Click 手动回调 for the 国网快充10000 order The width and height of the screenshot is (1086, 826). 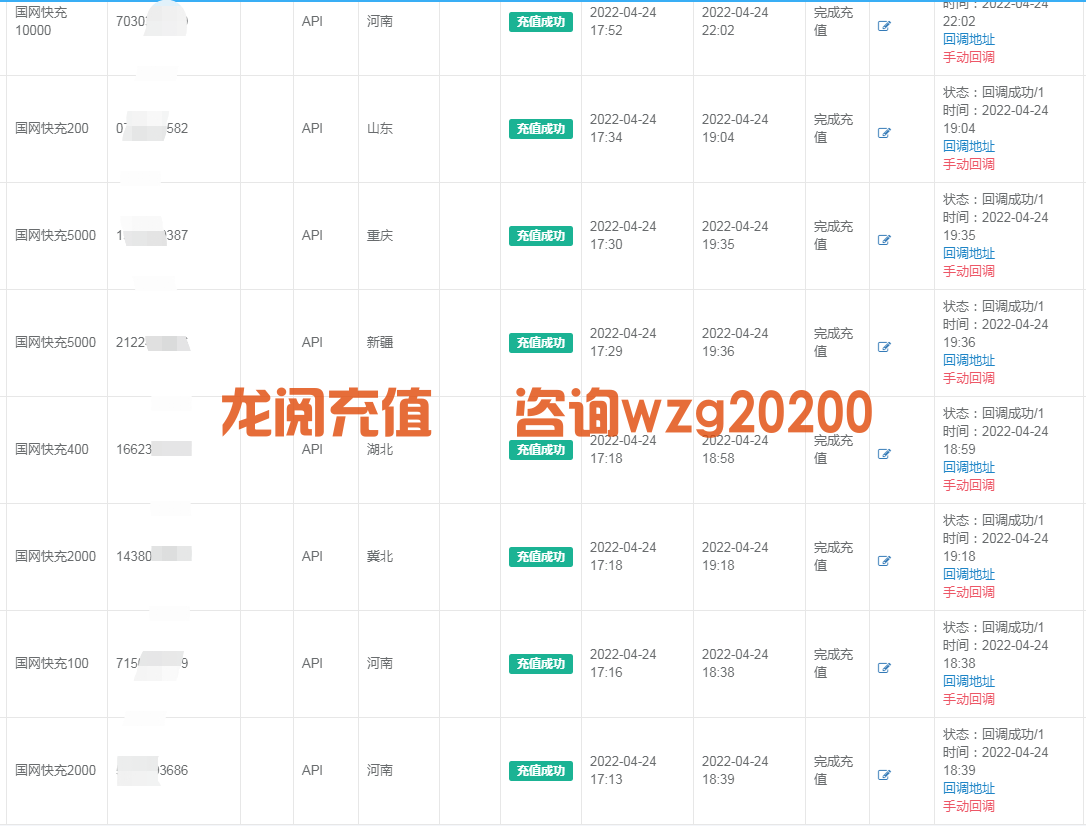point(968,57)
